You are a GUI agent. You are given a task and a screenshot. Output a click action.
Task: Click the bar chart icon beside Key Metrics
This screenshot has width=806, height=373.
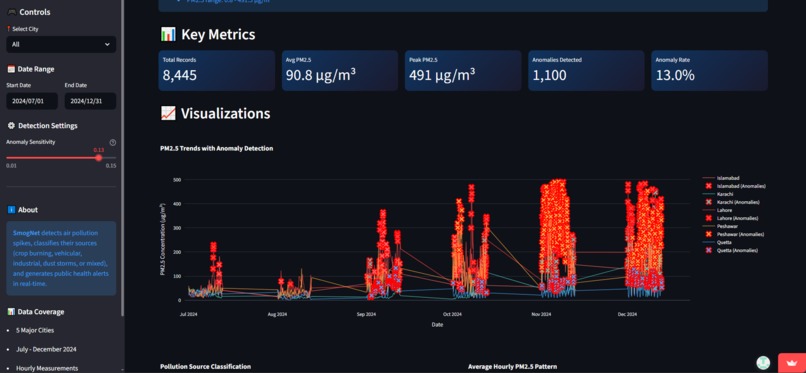[x=168, y=34]
